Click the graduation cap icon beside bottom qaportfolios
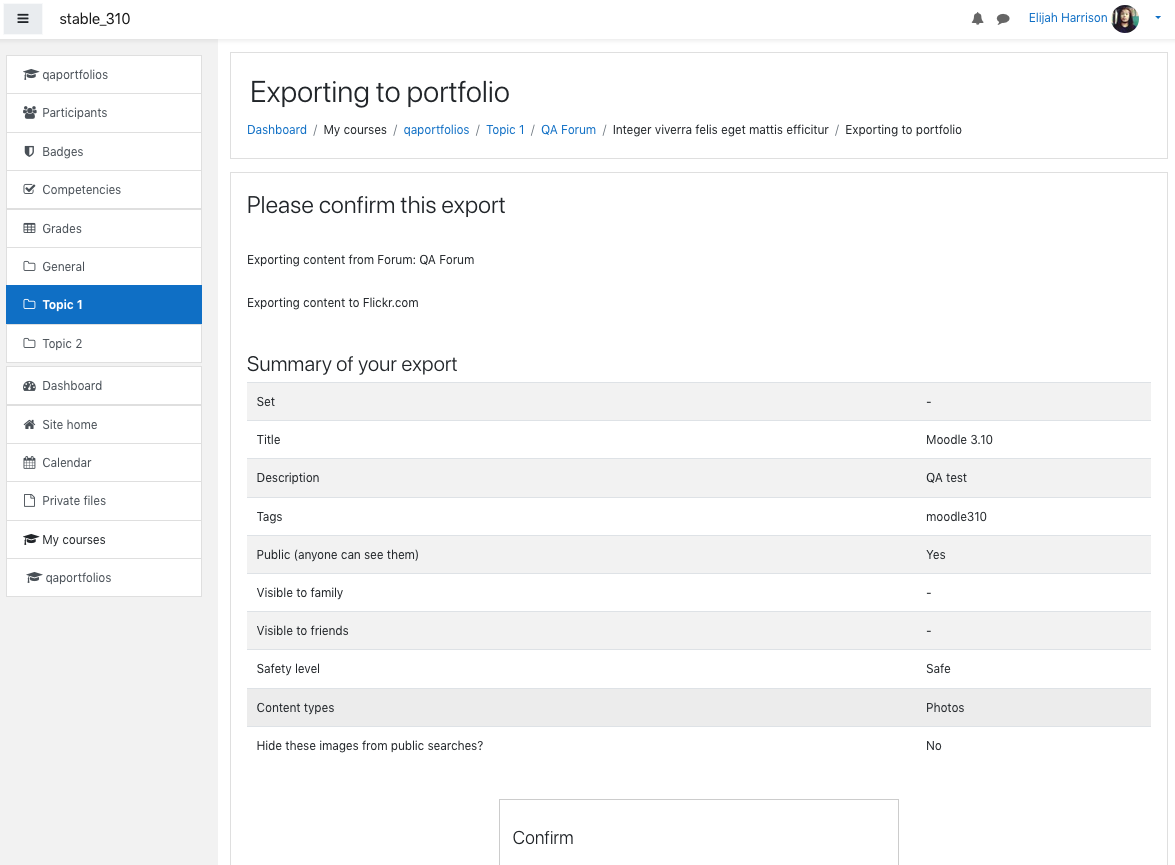This screenshot has width=1175, height=865. pyautogui.click(x=34, y=578)
